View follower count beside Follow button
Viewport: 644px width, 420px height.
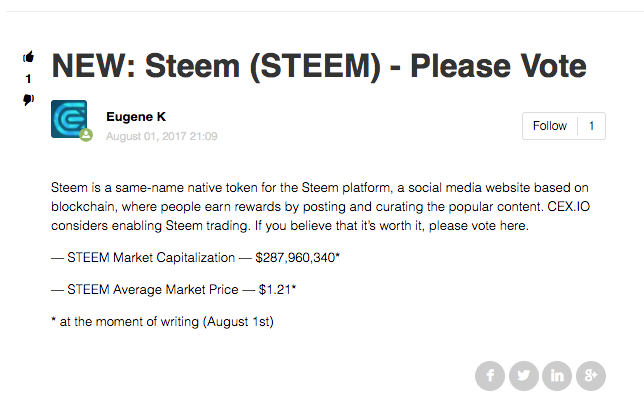click(x=591, y=126)
